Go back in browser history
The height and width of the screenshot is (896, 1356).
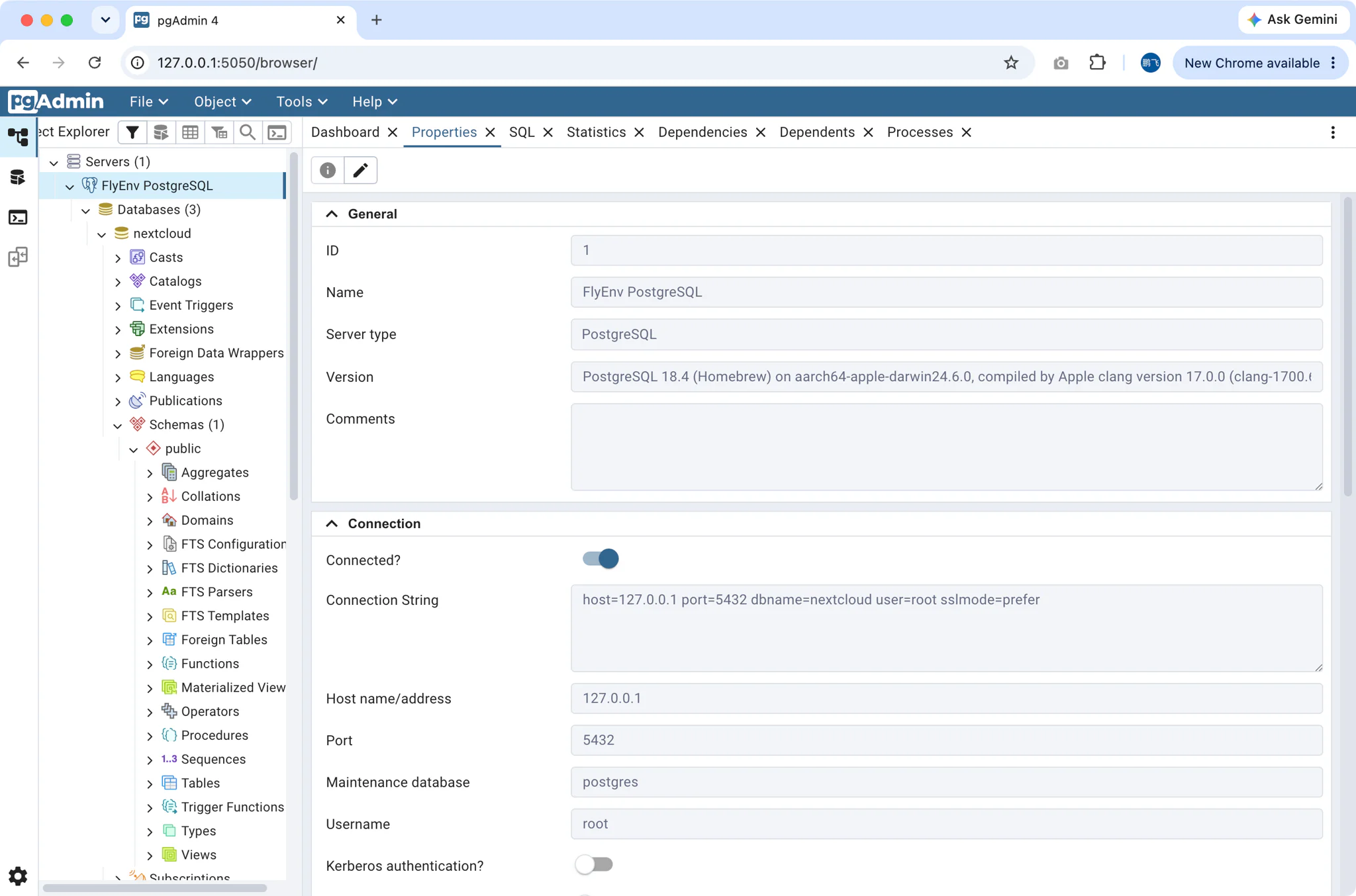23,63
